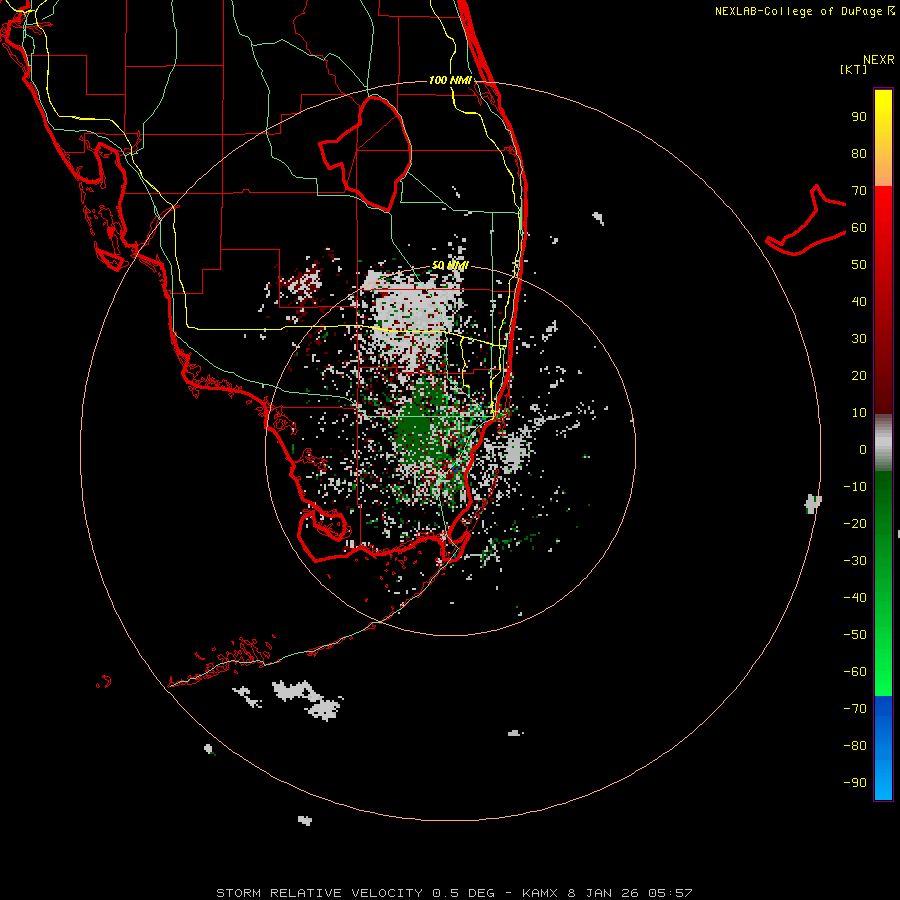Click the 100 NMI range ring label
Image resolution: width=900 pixels, height=900 pixels.
pyautogui.click(x=450, y=80)
